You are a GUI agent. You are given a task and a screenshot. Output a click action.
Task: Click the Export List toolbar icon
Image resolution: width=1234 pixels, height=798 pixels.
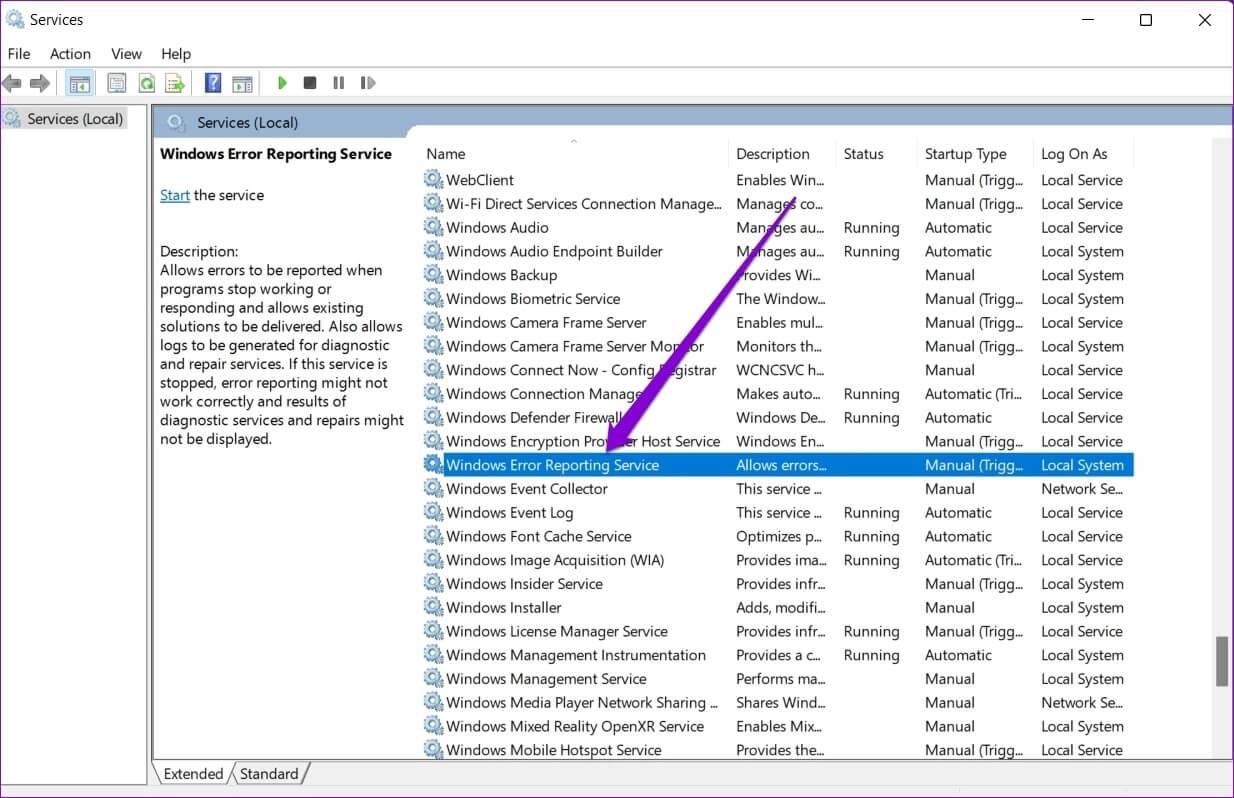click(175, 83)
